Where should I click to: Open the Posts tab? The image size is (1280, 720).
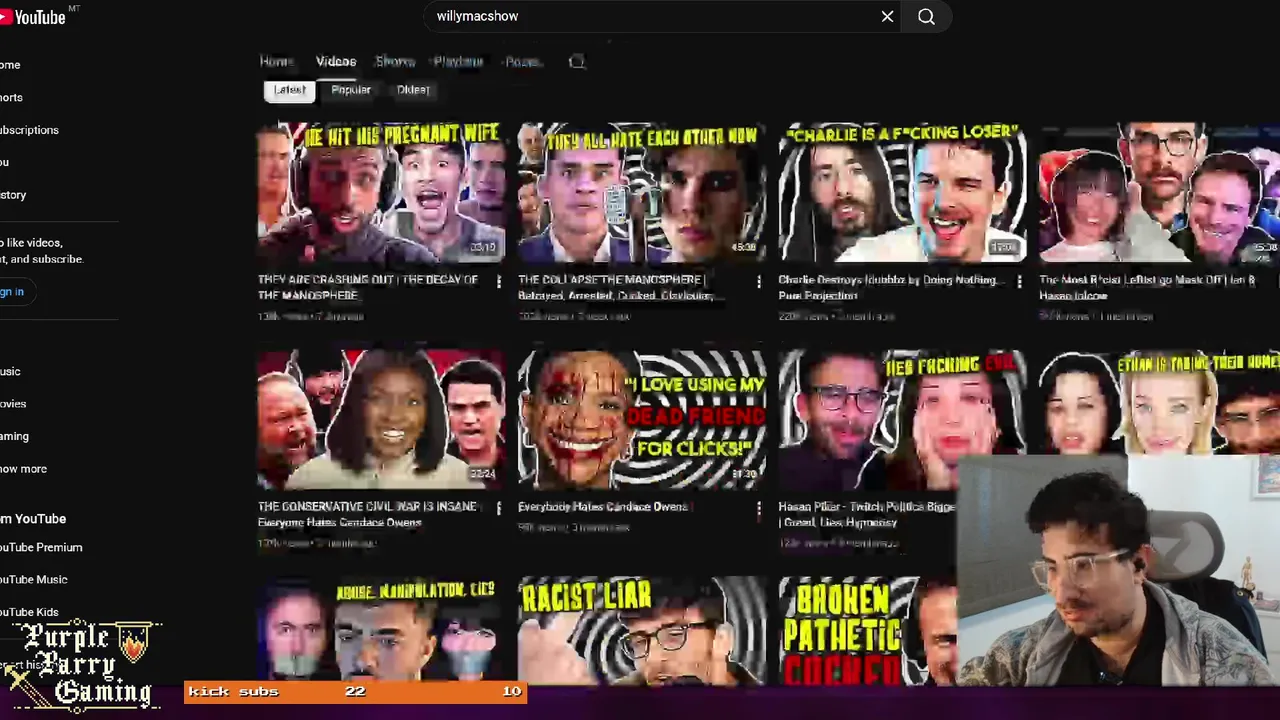pyautogui.click(x=523, y=62)
